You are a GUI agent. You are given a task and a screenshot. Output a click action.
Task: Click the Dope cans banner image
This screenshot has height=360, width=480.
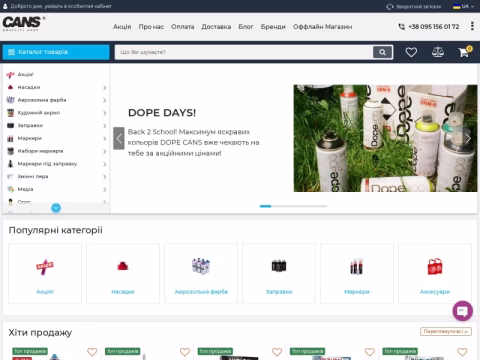coord(385,138)
